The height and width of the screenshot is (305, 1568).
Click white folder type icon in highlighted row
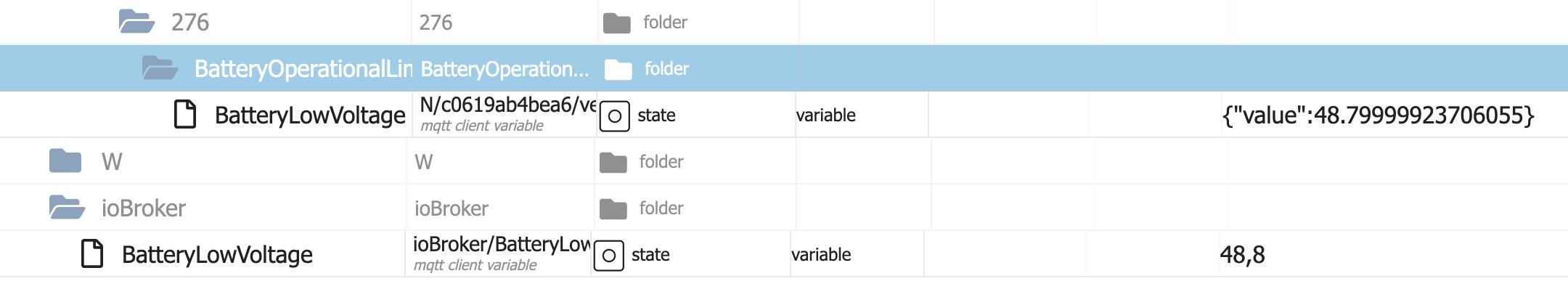click(x=618, y=70)
